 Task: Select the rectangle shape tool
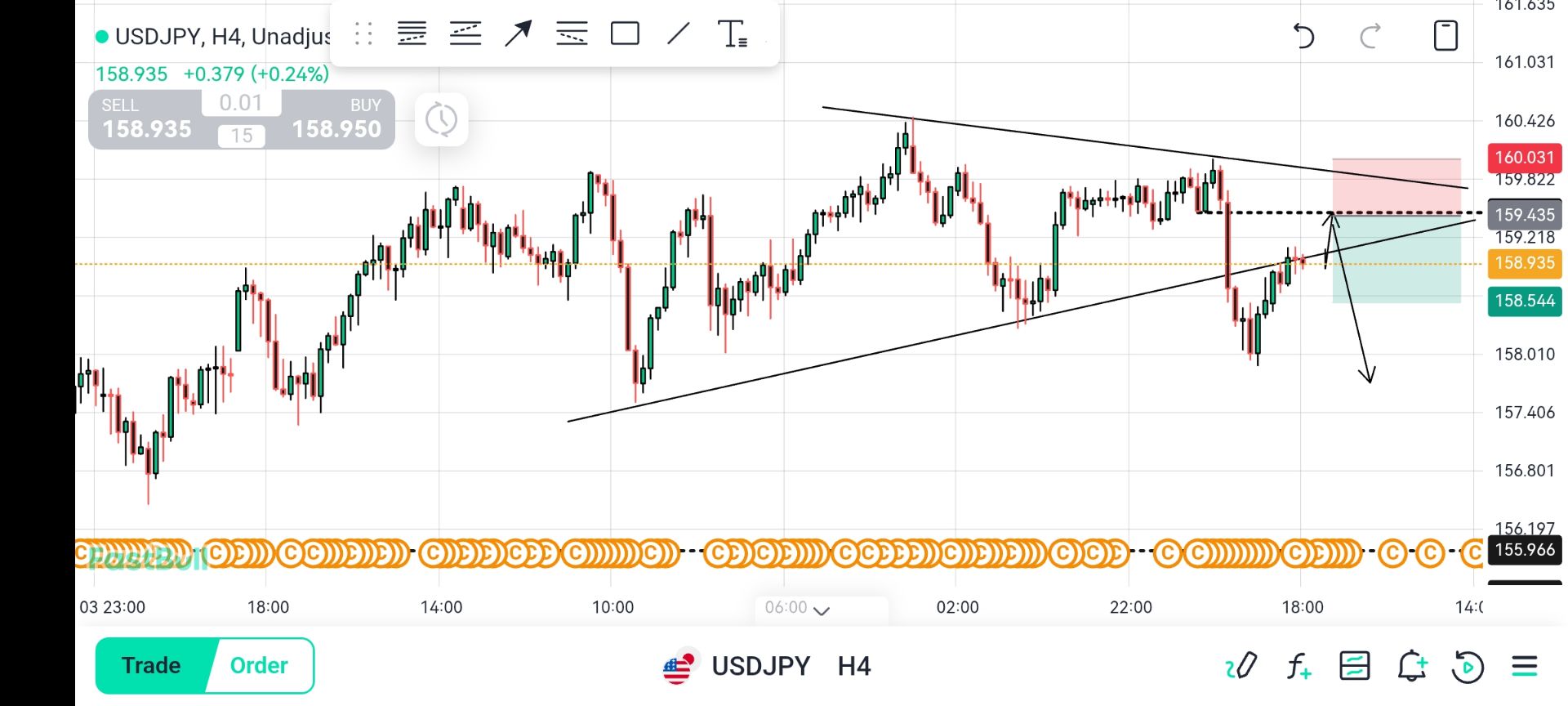625,34
